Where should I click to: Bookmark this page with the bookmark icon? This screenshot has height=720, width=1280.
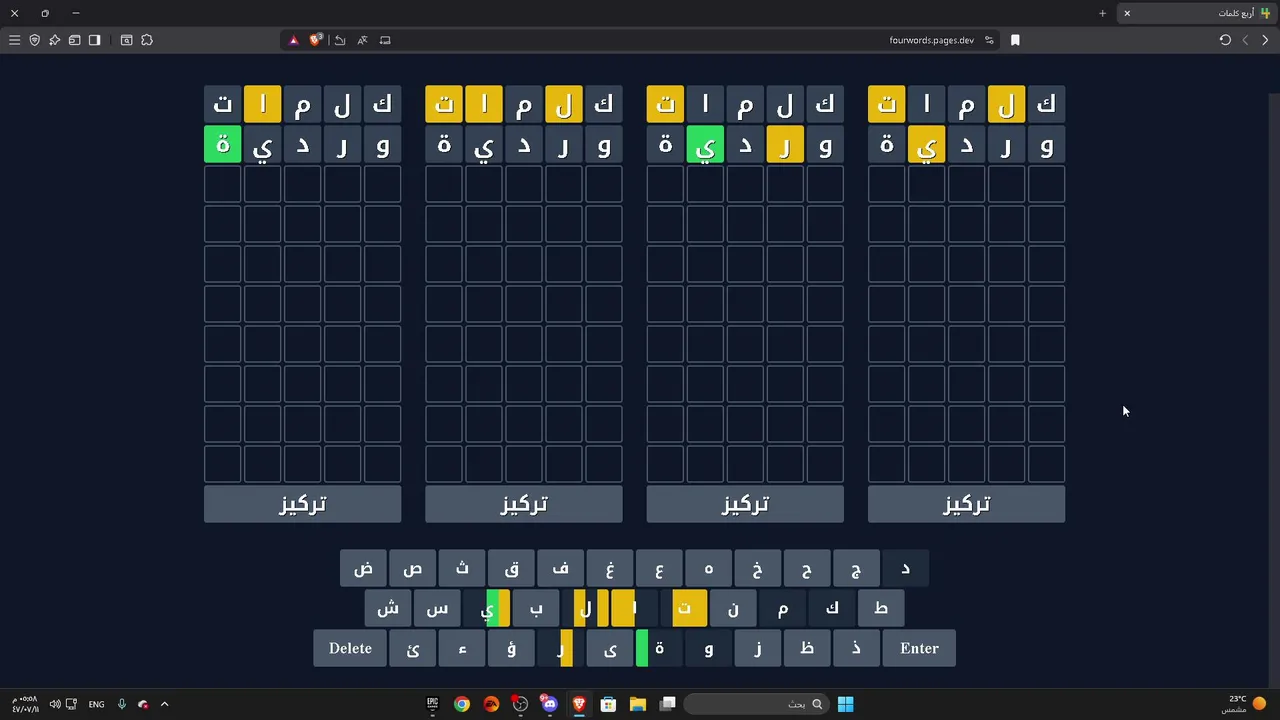pos(1015,40)
